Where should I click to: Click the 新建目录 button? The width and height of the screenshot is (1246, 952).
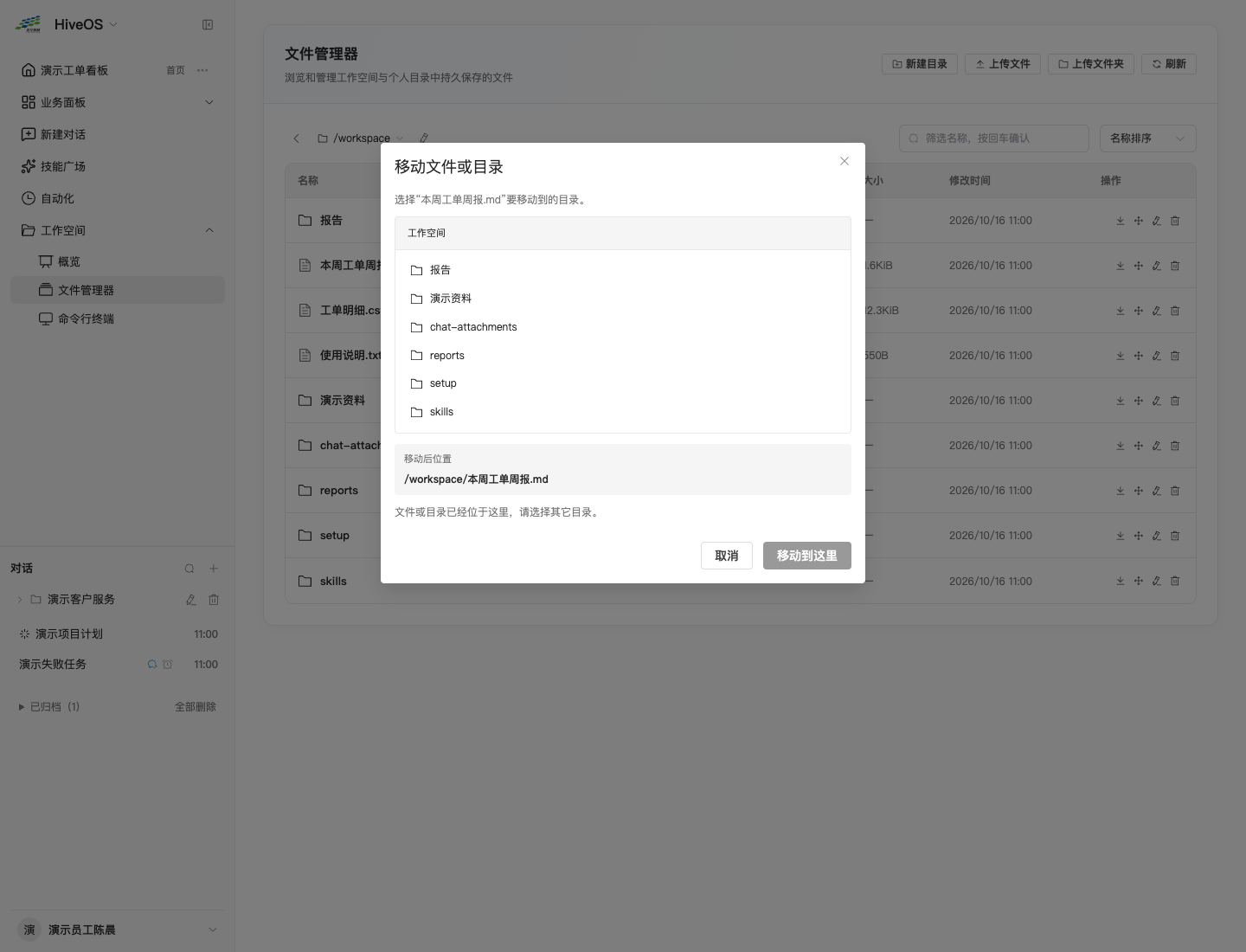[920, 64]
